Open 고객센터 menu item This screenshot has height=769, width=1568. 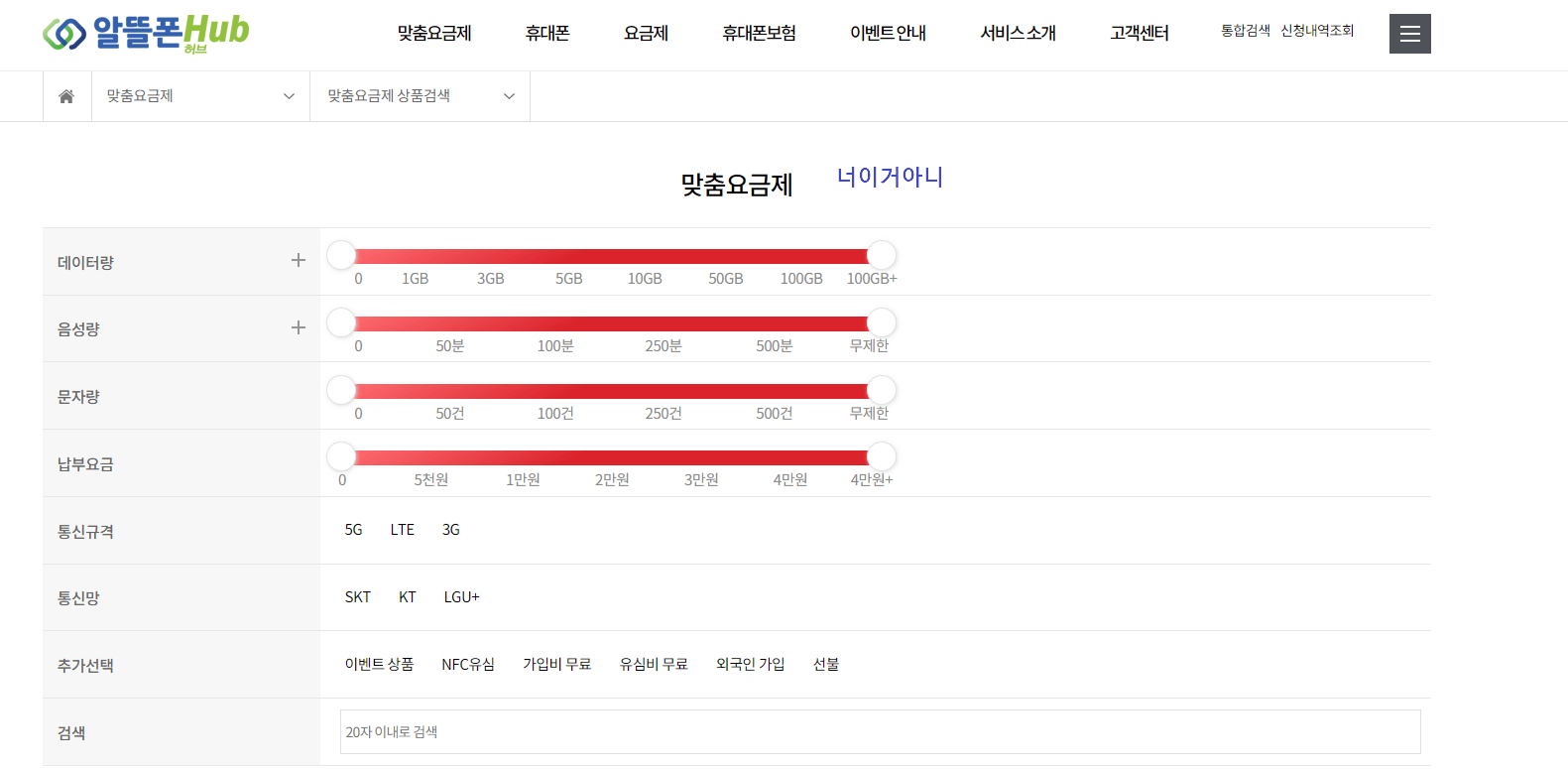(x=1140, y=33)
